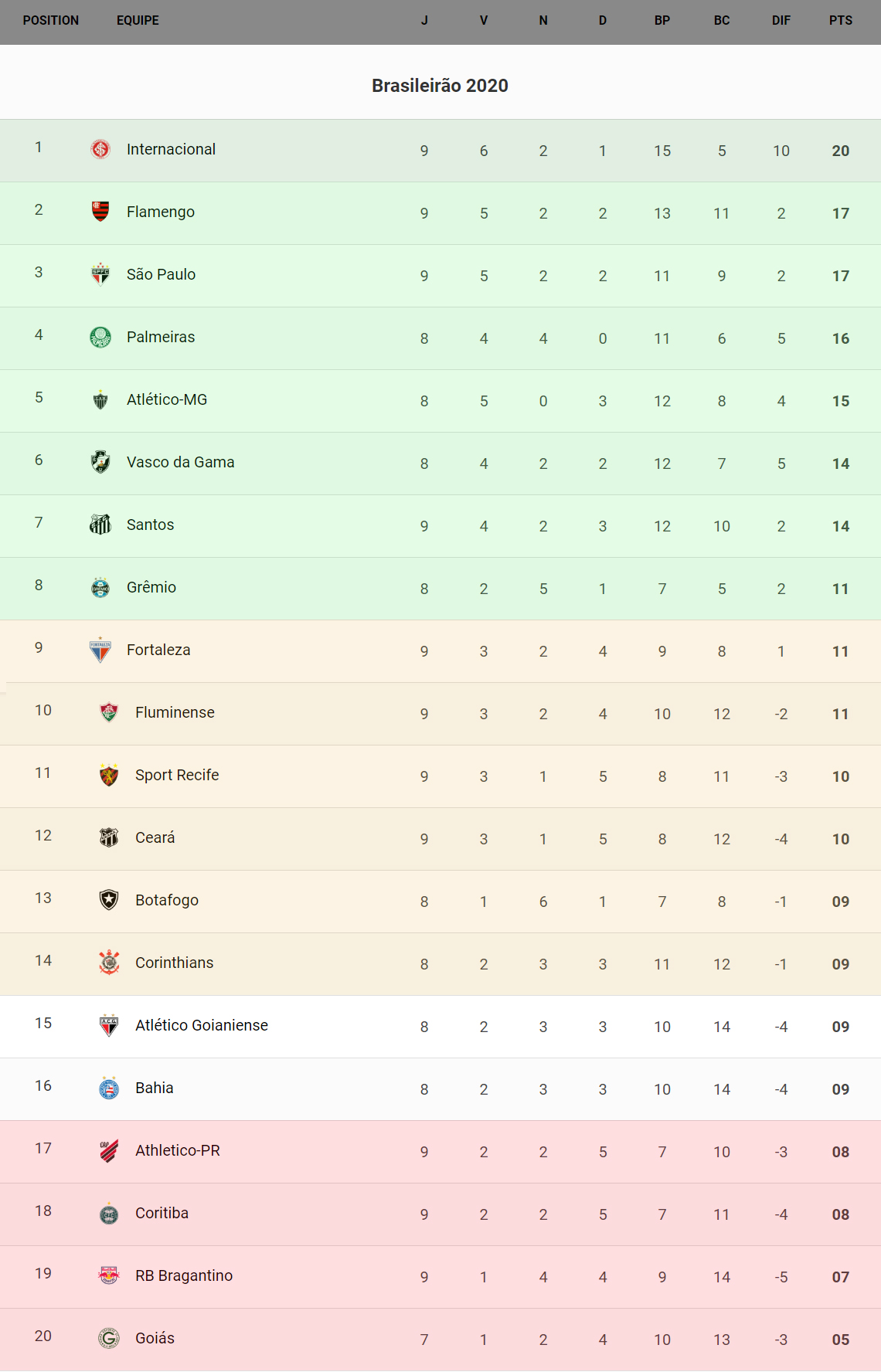Click the Santos club badge
Viewport: 881px width, 1372px height.
[x=100, y=525]
